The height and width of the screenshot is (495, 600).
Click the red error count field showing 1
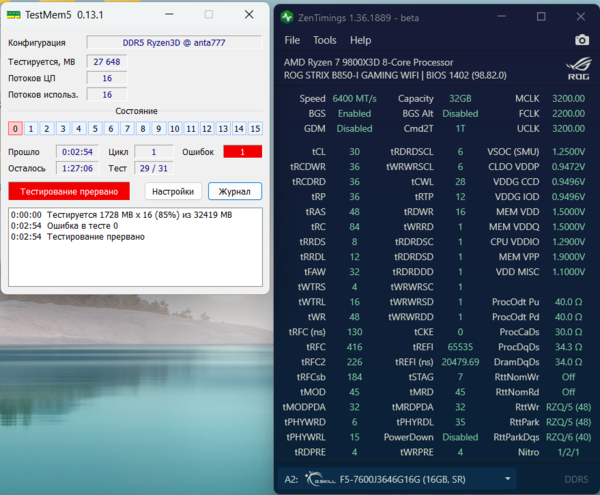pyautogui.click(x=243, y=152)
